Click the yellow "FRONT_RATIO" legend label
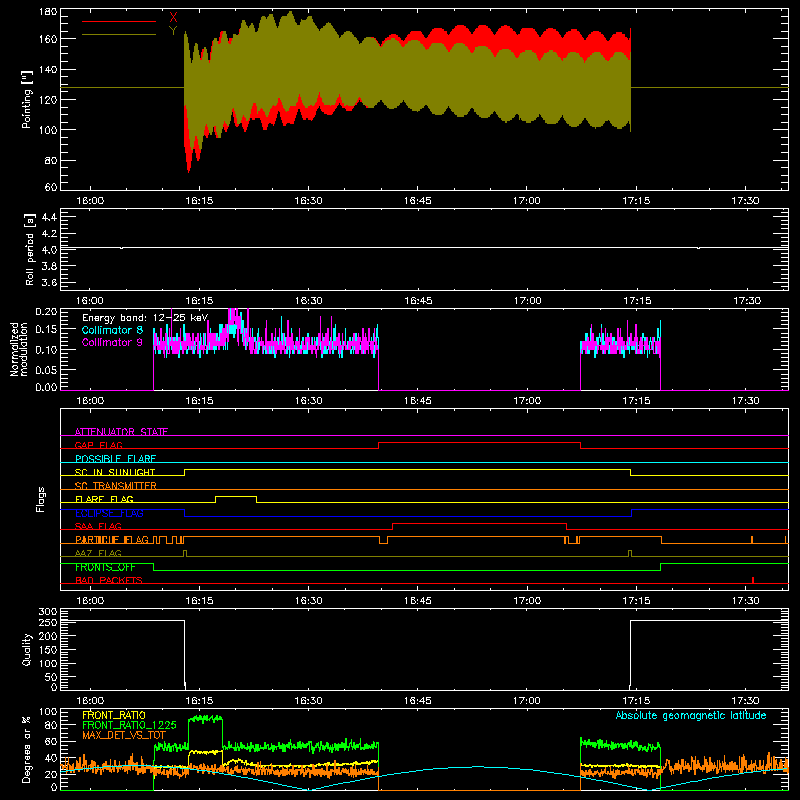 click(x=114, y=715)
